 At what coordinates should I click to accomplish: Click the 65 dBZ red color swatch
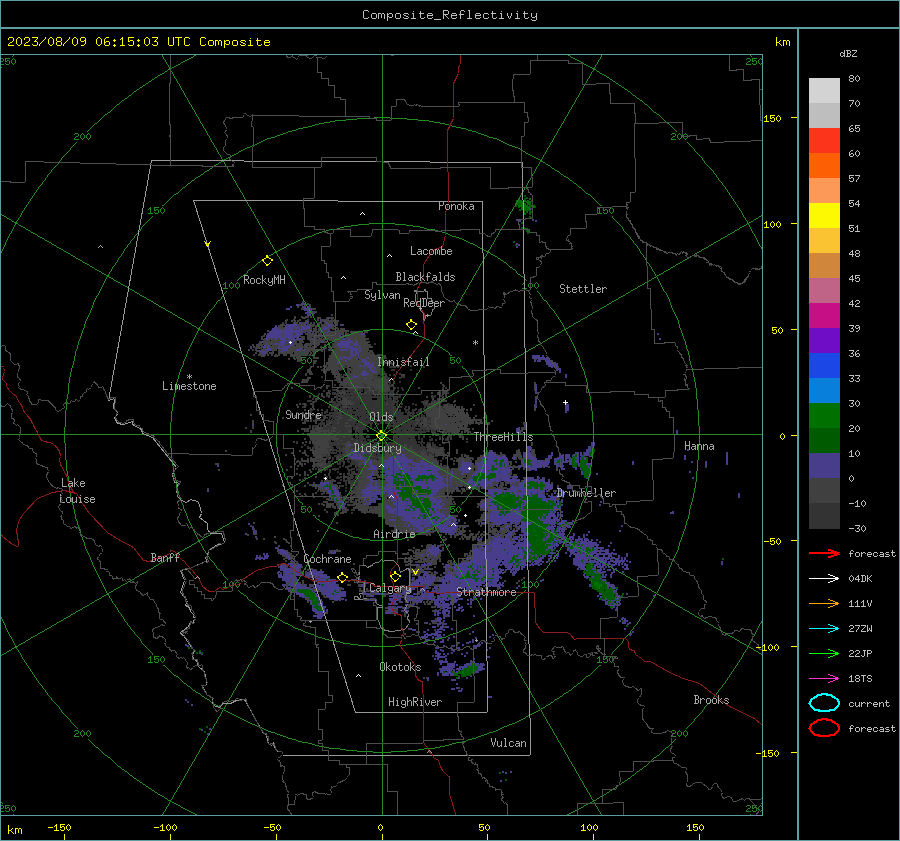824,140
